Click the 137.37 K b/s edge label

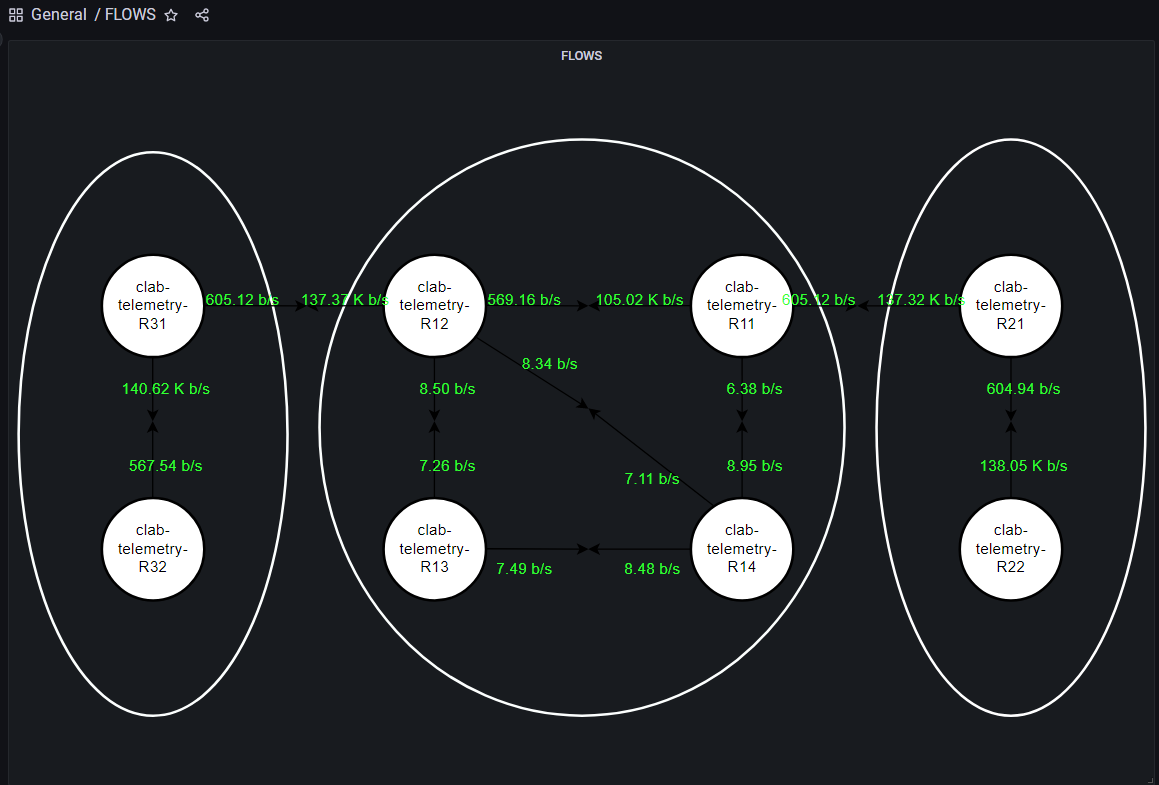click(x=343, y=299)
